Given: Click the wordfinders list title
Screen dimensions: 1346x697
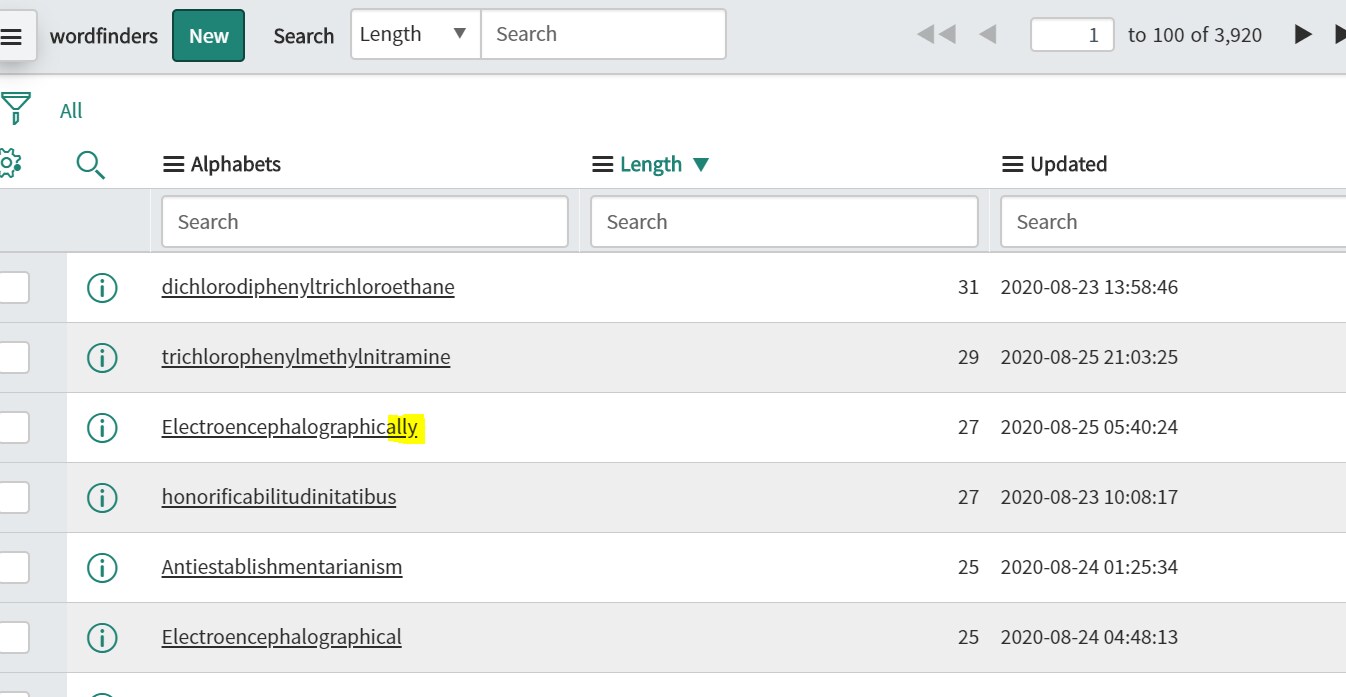Looking at the screenshot, I should [104, 36].
